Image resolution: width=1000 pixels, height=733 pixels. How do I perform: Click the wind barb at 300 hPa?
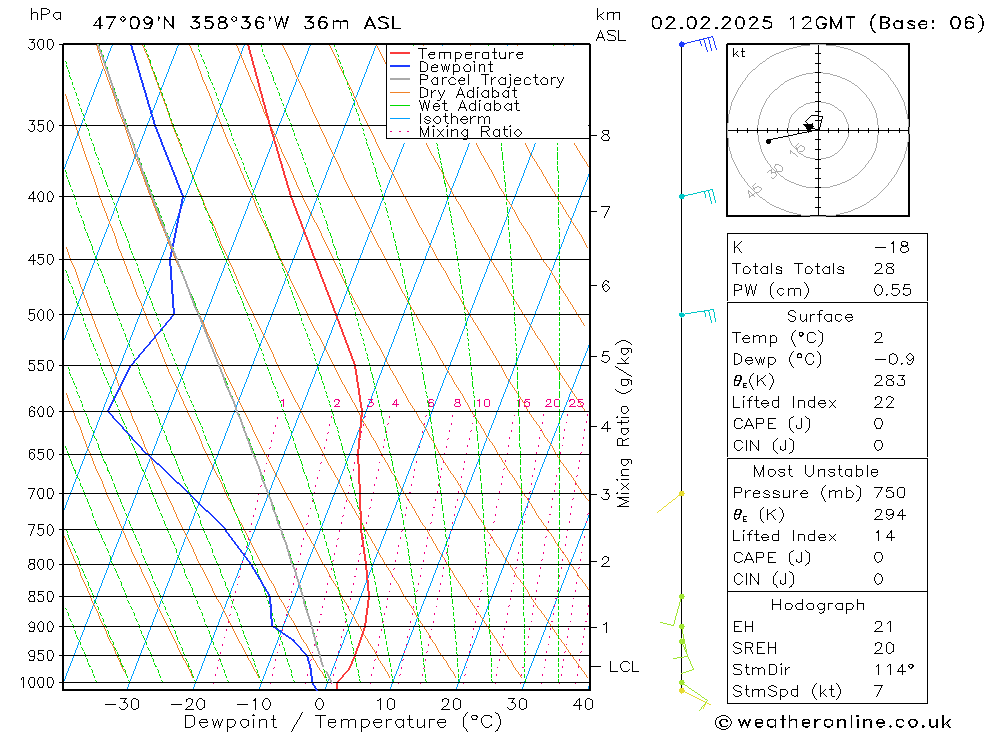[698, 44]
